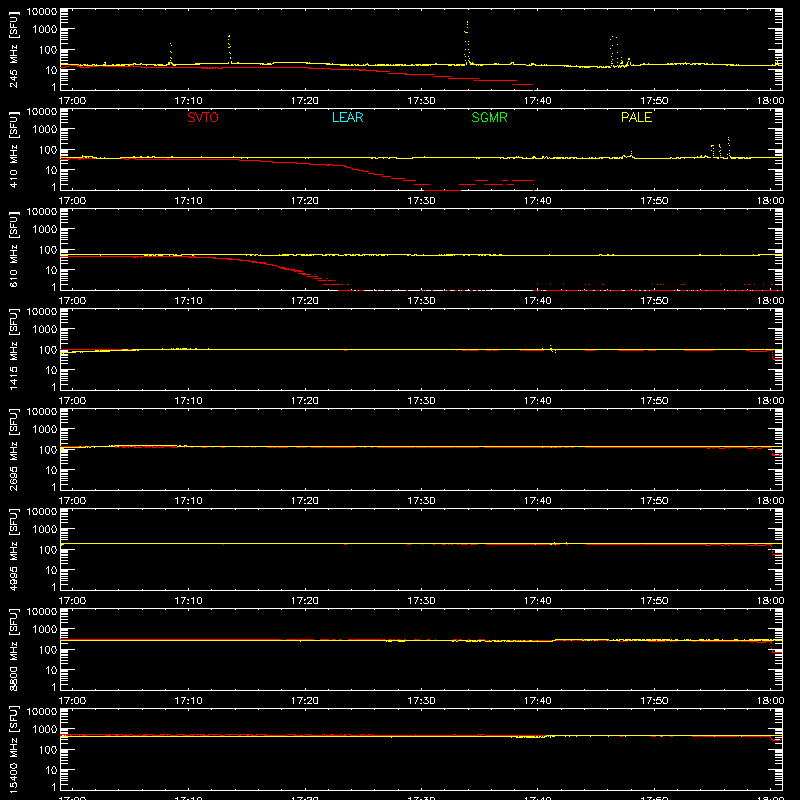Viewport: 800px width, 800px height.
Task: Click the red SVTO station label
Action: pos(203,117)
